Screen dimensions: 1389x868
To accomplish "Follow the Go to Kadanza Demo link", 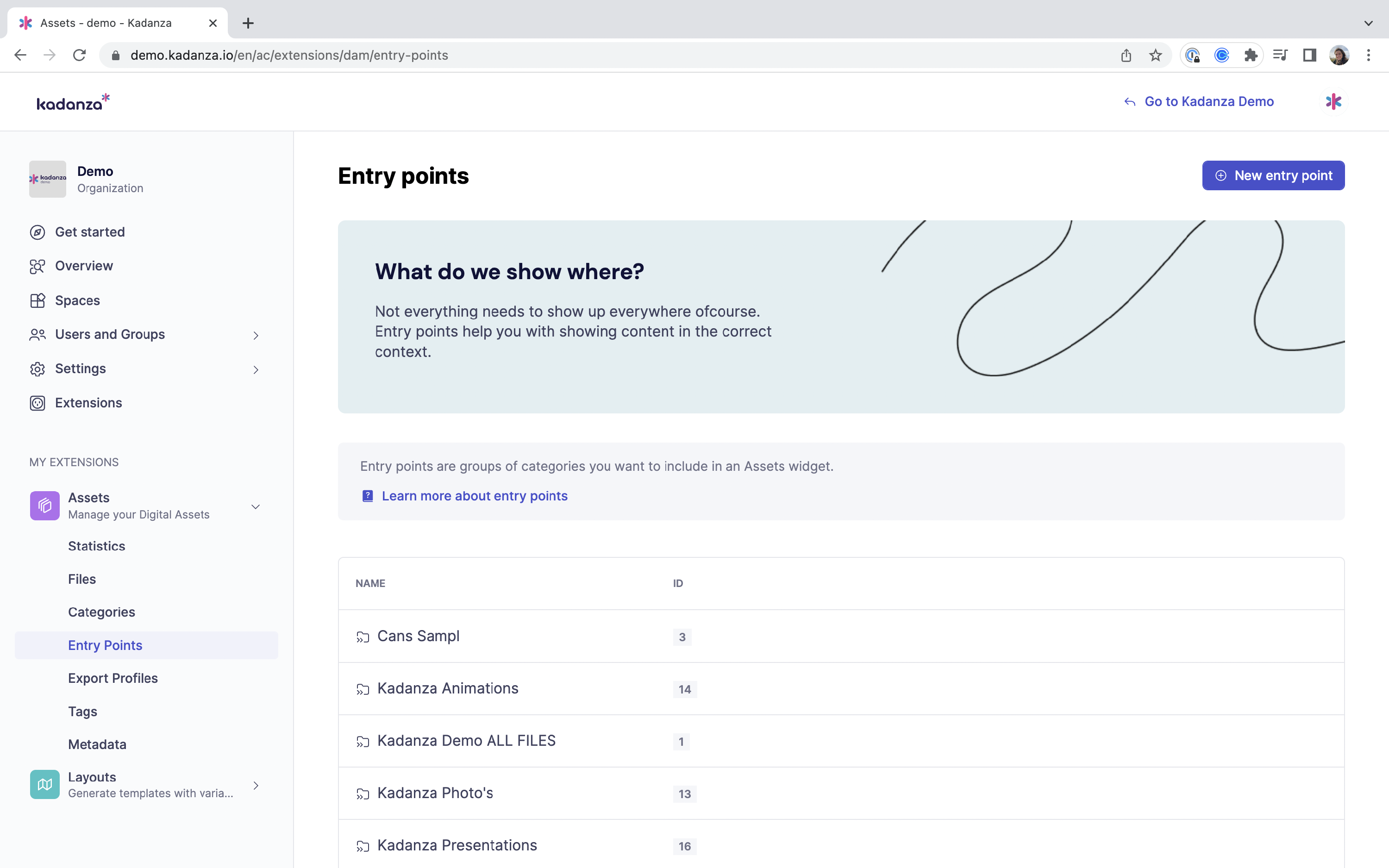I will pyautogui.click(x=1208, y=101).
